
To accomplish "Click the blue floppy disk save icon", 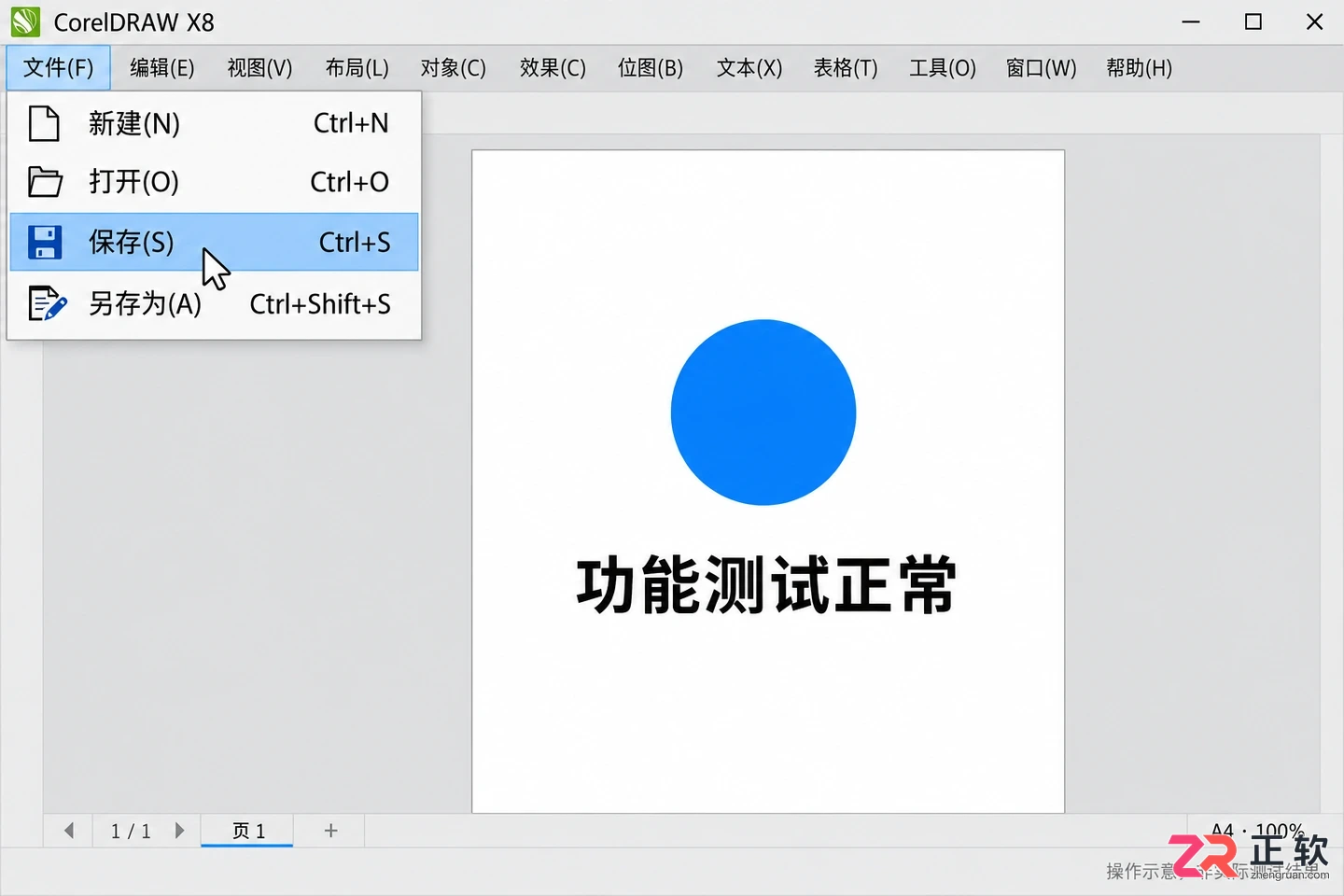I will [x=45, y=242].
